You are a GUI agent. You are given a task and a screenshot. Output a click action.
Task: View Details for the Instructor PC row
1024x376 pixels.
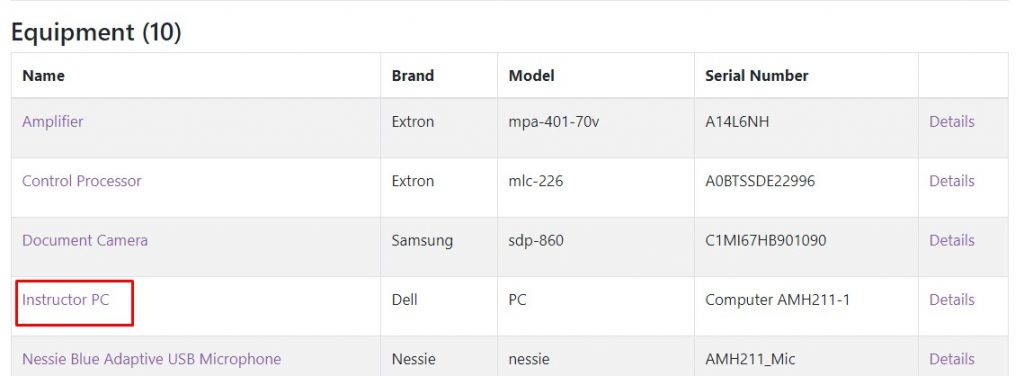click(x=952, y=300)
